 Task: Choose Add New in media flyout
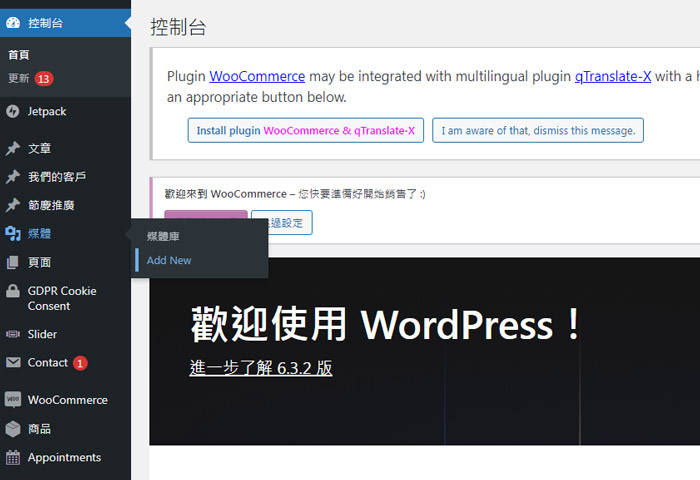169,260
